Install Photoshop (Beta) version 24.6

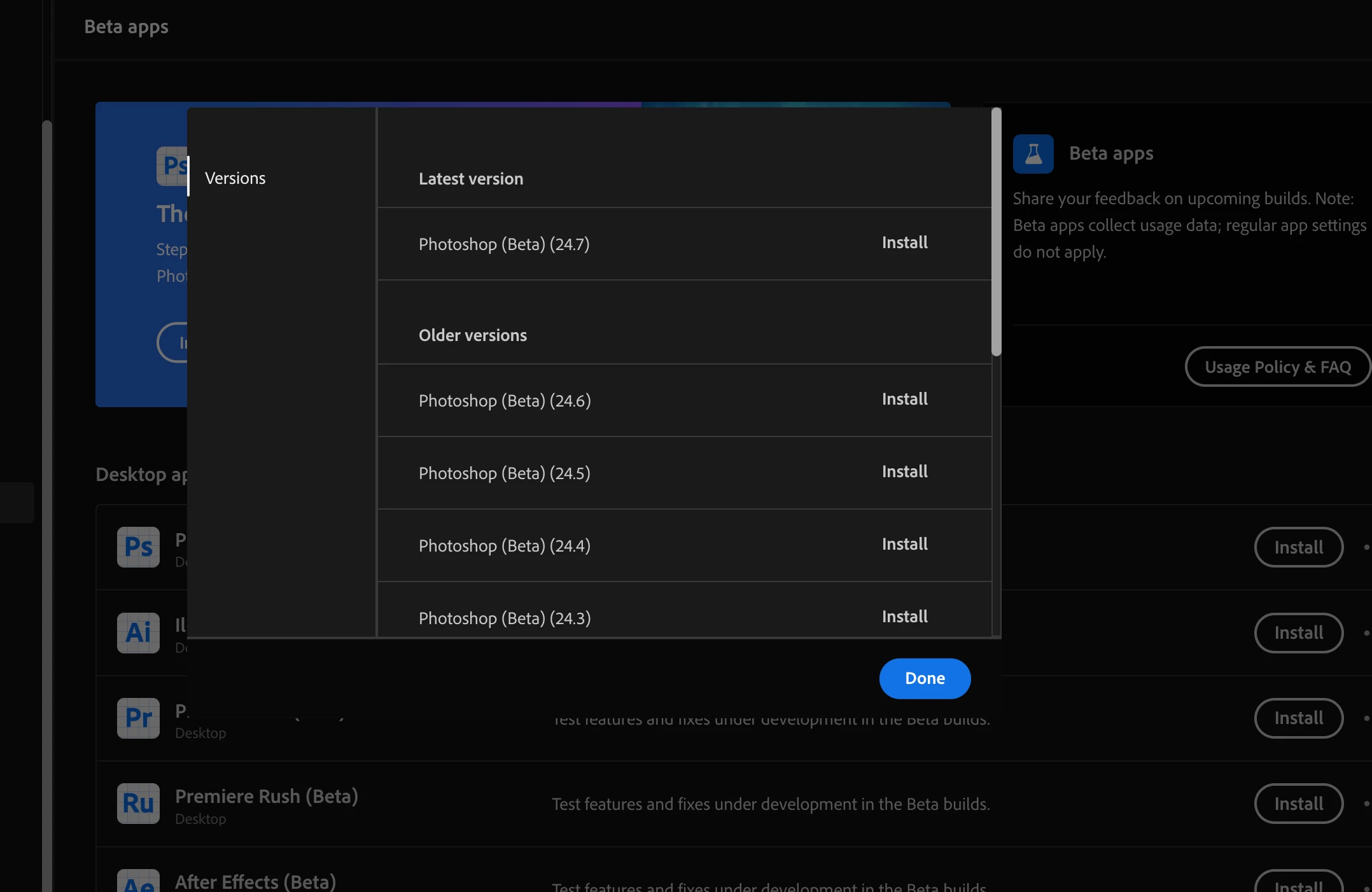904,399
